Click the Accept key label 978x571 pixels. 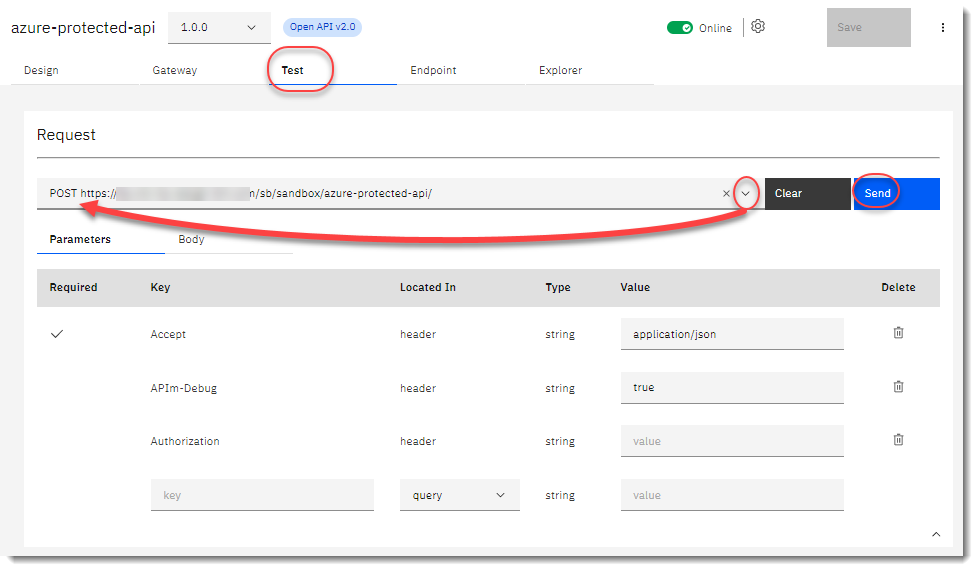pyautogui.click(x=168, y=334)
